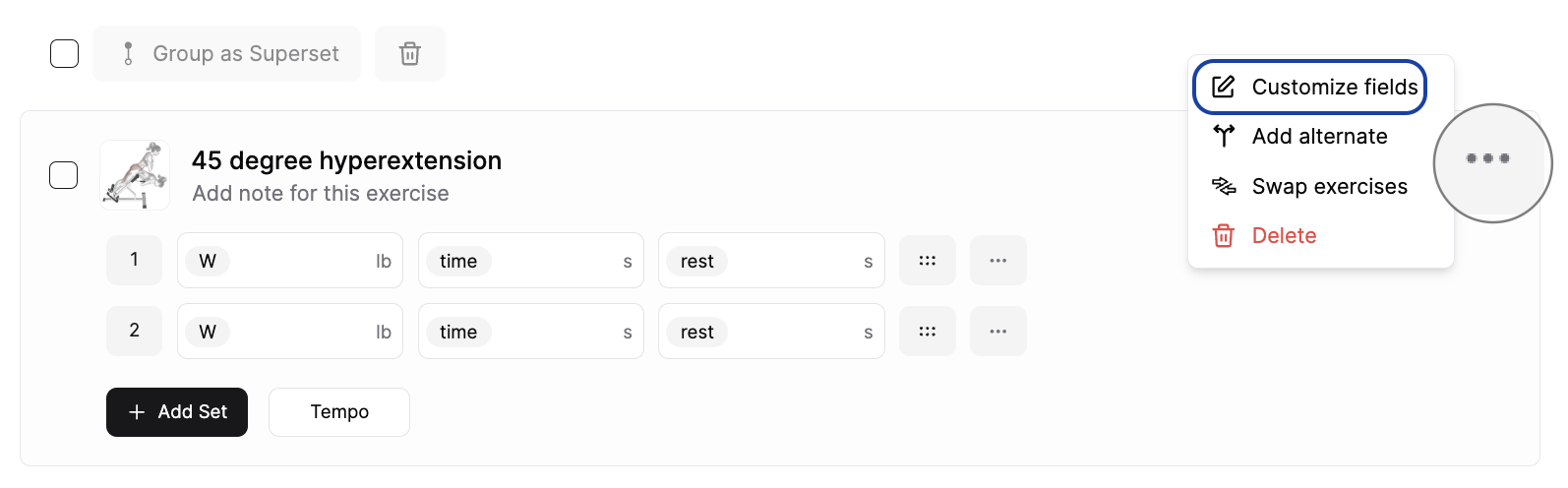Click the Group as Superset button

tap(227, 53)
